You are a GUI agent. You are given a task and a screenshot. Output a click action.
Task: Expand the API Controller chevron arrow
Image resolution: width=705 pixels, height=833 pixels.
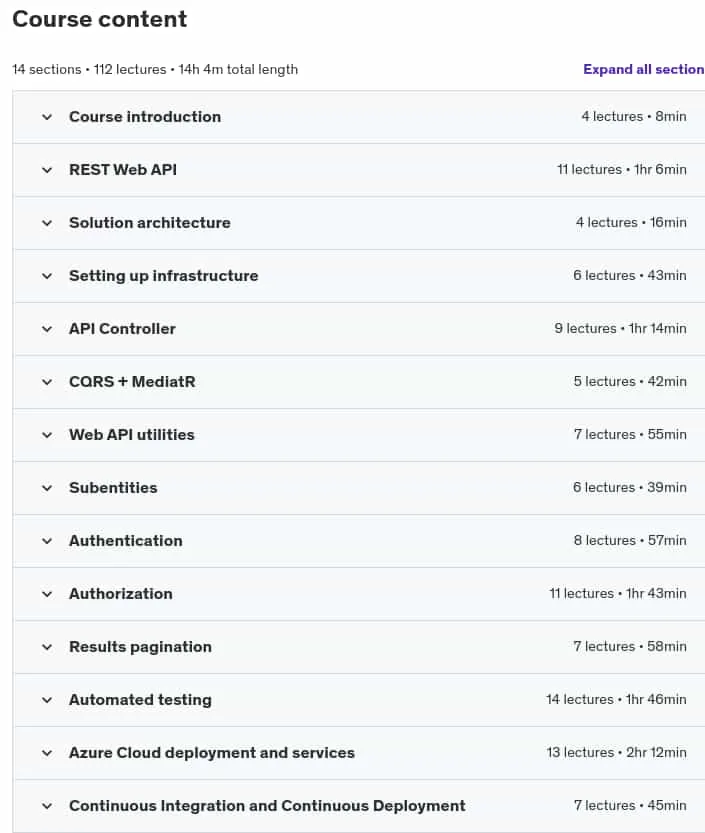tap(47, 329)
